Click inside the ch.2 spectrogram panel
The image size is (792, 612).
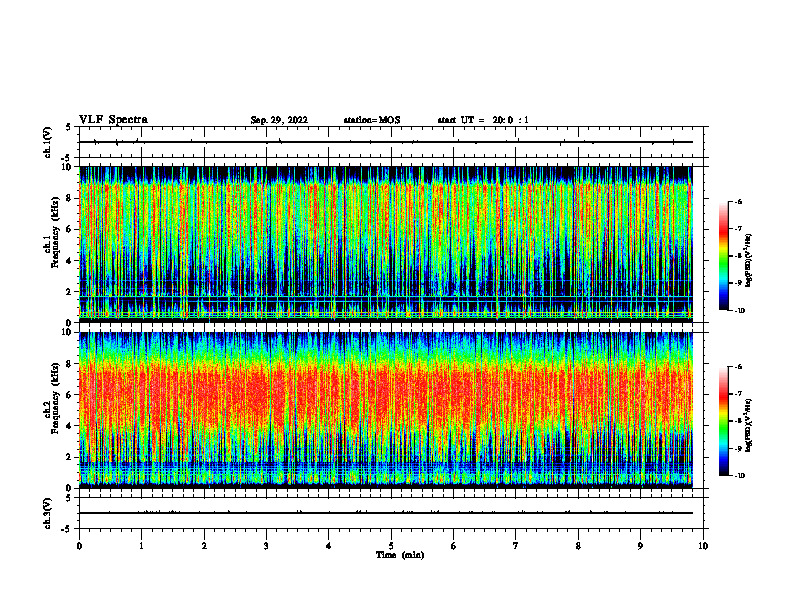386,410
